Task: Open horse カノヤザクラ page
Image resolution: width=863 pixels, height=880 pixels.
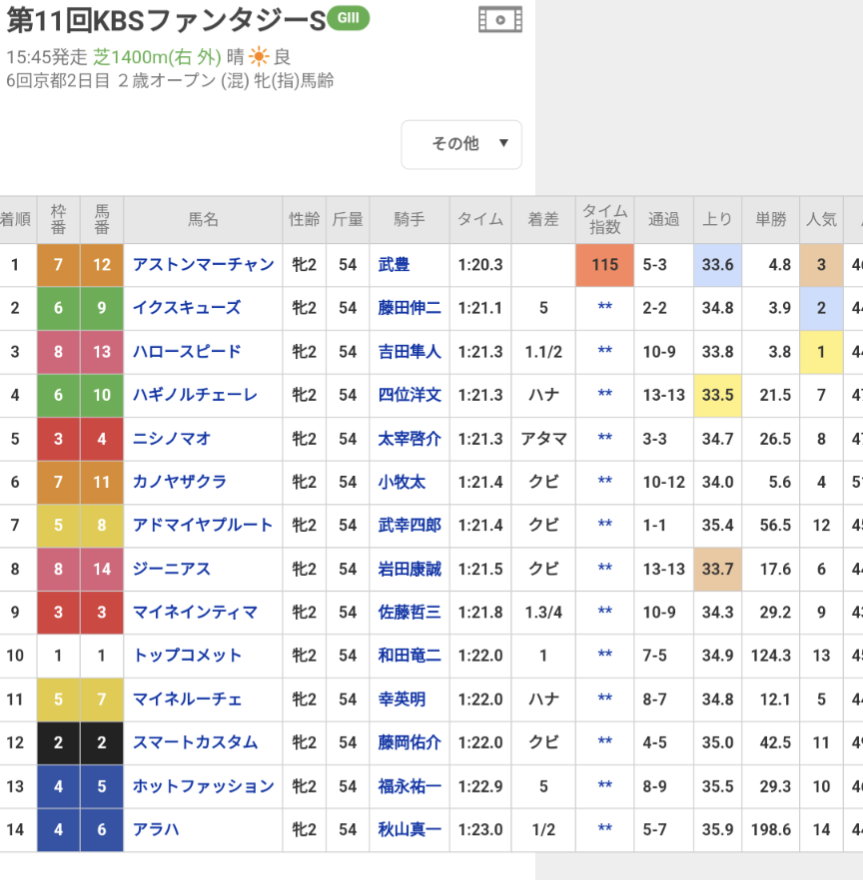Action: click(179, 482)
